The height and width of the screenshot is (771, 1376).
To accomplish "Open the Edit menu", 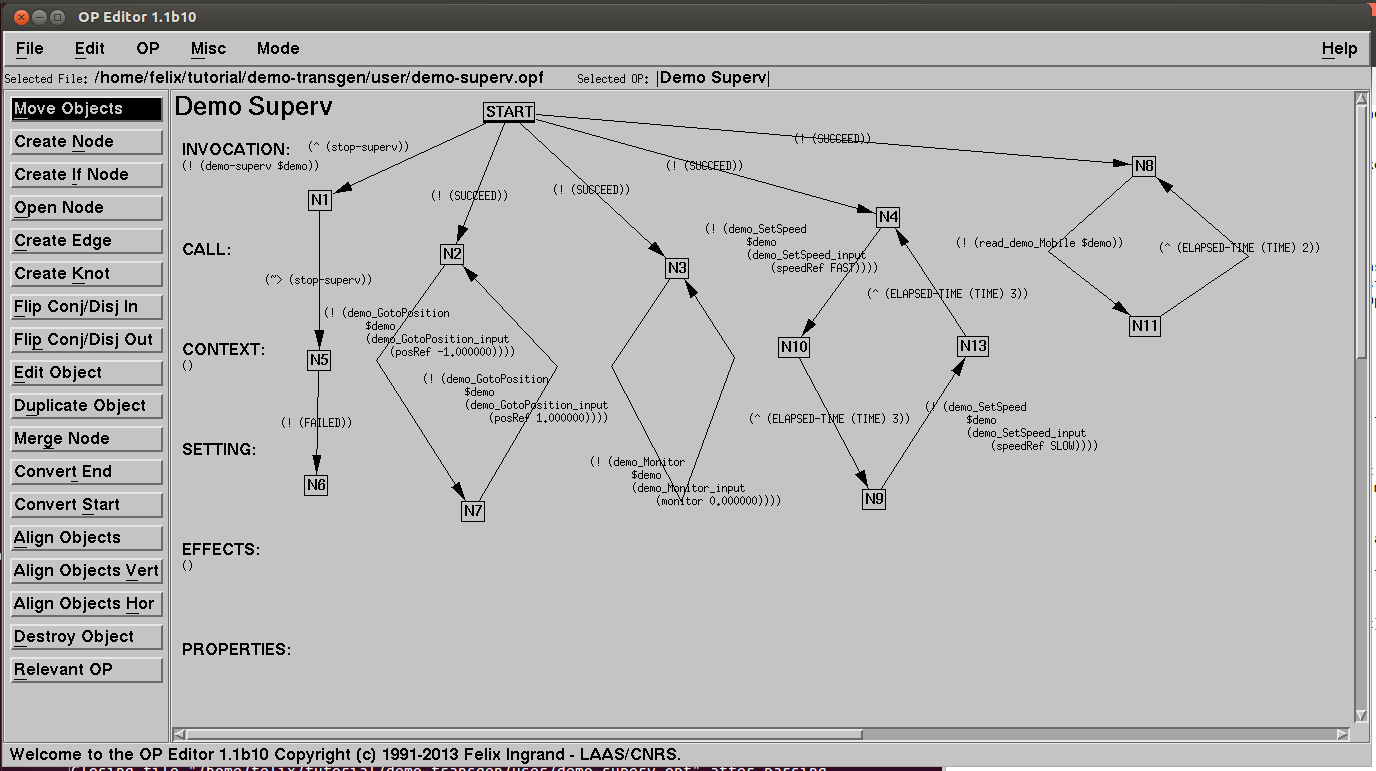I will [x=90, y=48].
